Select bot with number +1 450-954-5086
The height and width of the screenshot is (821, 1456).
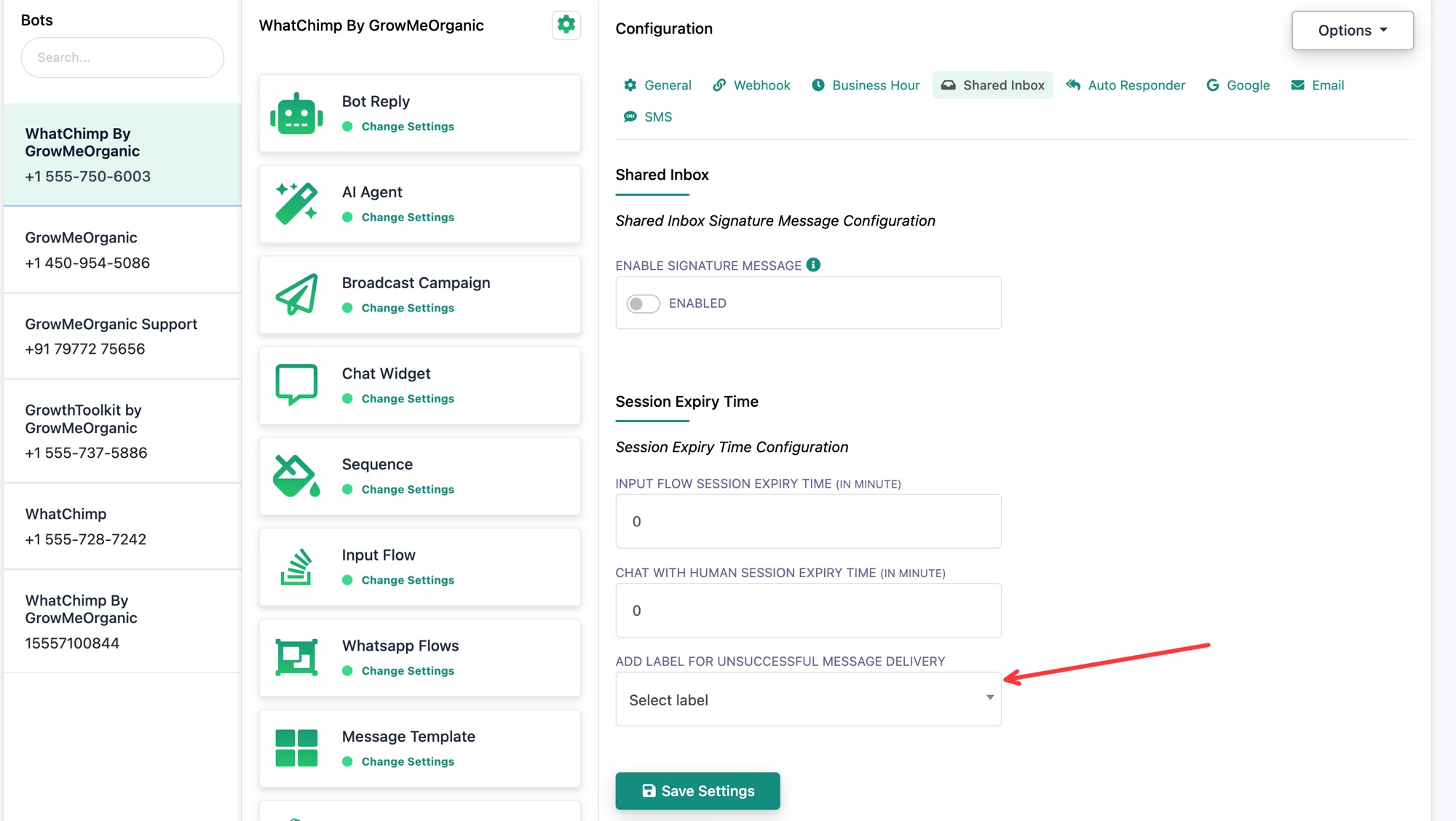pos(122,250)
